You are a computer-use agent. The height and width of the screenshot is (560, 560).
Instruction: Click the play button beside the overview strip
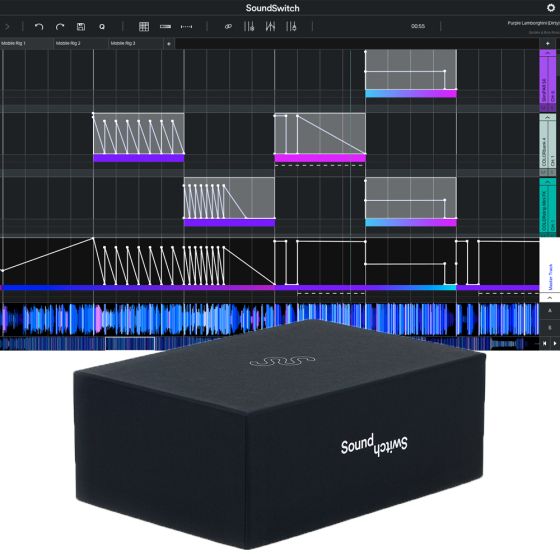[555, 343]
